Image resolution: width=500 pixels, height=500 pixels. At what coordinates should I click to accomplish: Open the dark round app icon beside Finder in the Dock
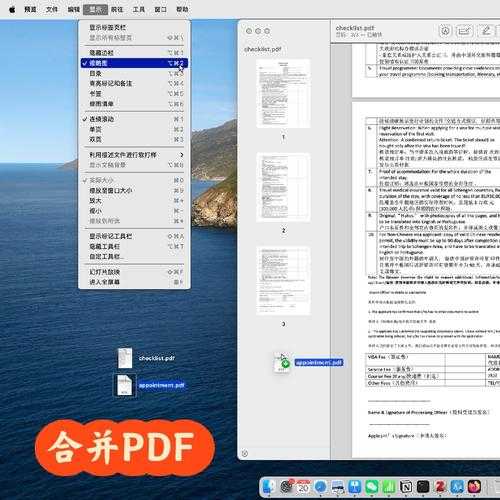click(286, 487)
